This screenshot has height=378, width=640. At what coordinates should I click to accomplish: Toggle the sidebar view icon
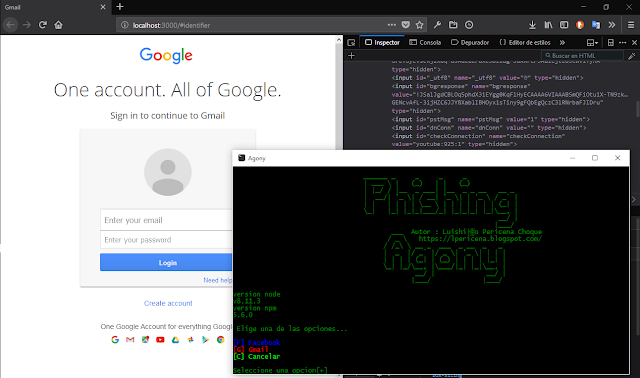(564, 25)
